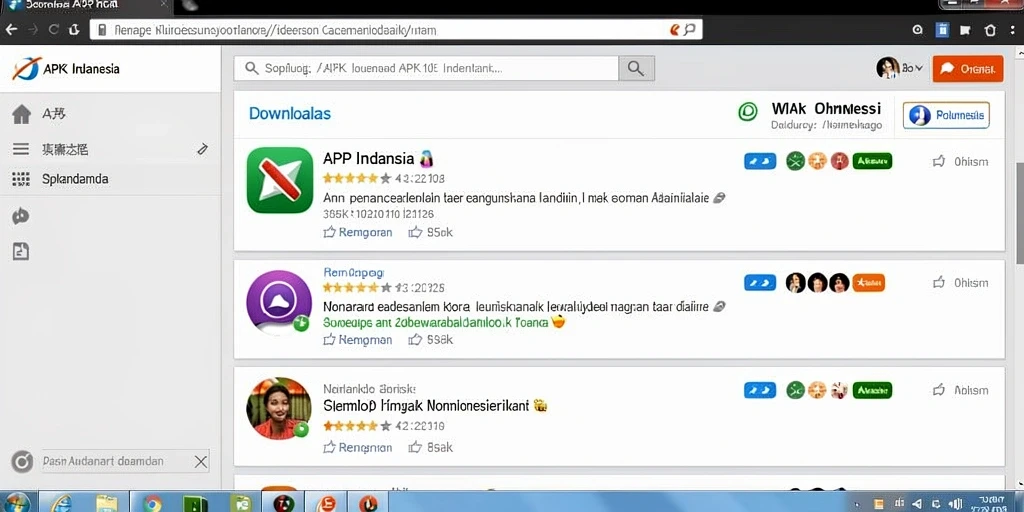Image resolution: width=1024 pixels, height=512 pixels.
Task: Click the link icon after Adainialaie text
Action: 718,197
